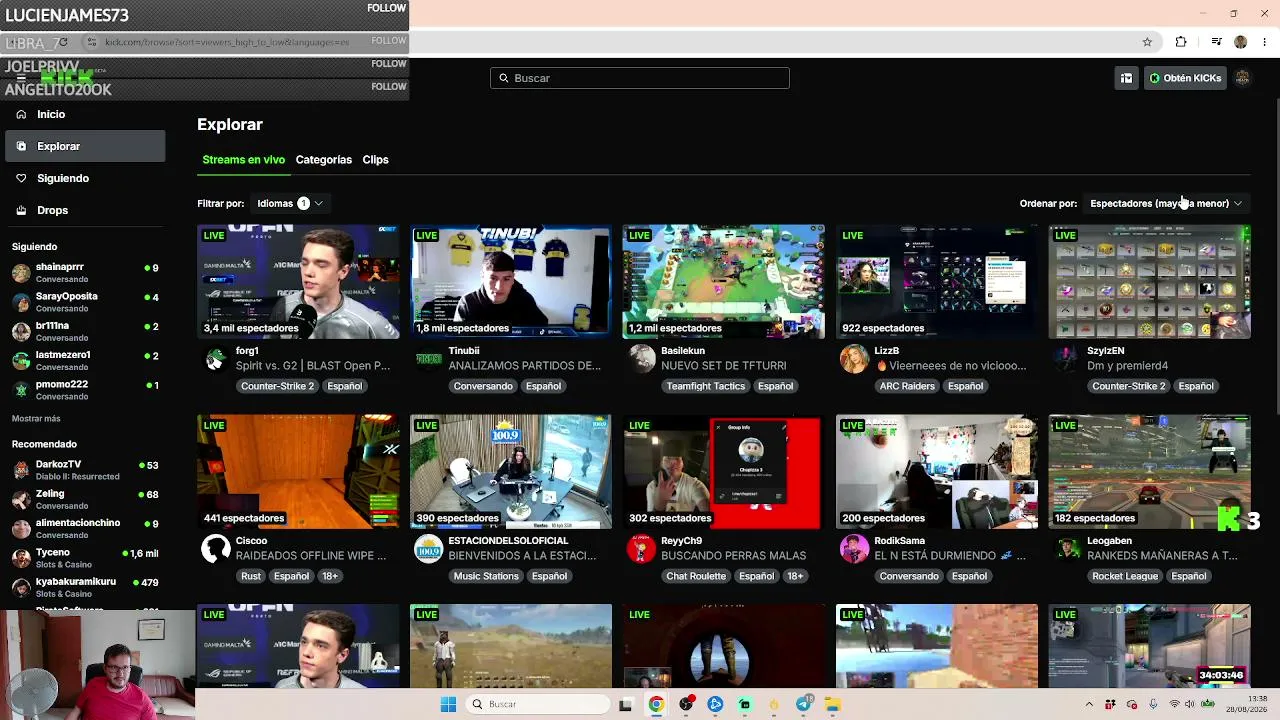The height and width of the screenshot is (720, 1280).
Task: Open Ordenar por Espectadores sort dropdown
Action: [x=1166, y=203]
